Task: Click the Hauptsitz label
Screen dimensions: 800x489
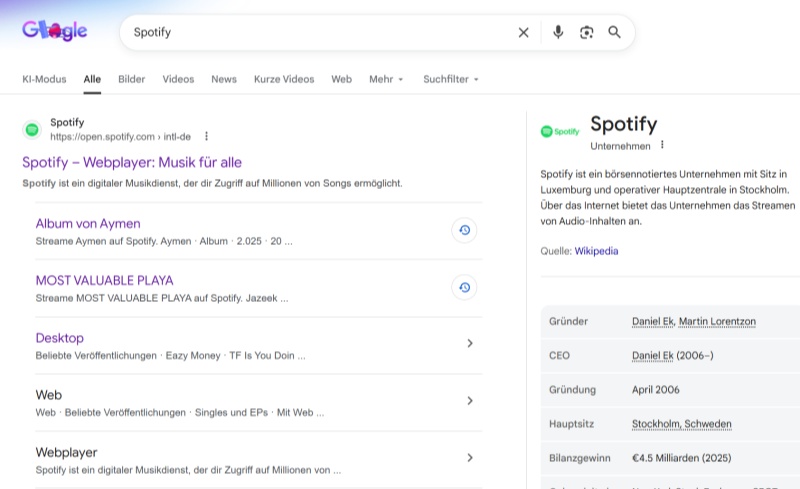Action: coord(571,424)
